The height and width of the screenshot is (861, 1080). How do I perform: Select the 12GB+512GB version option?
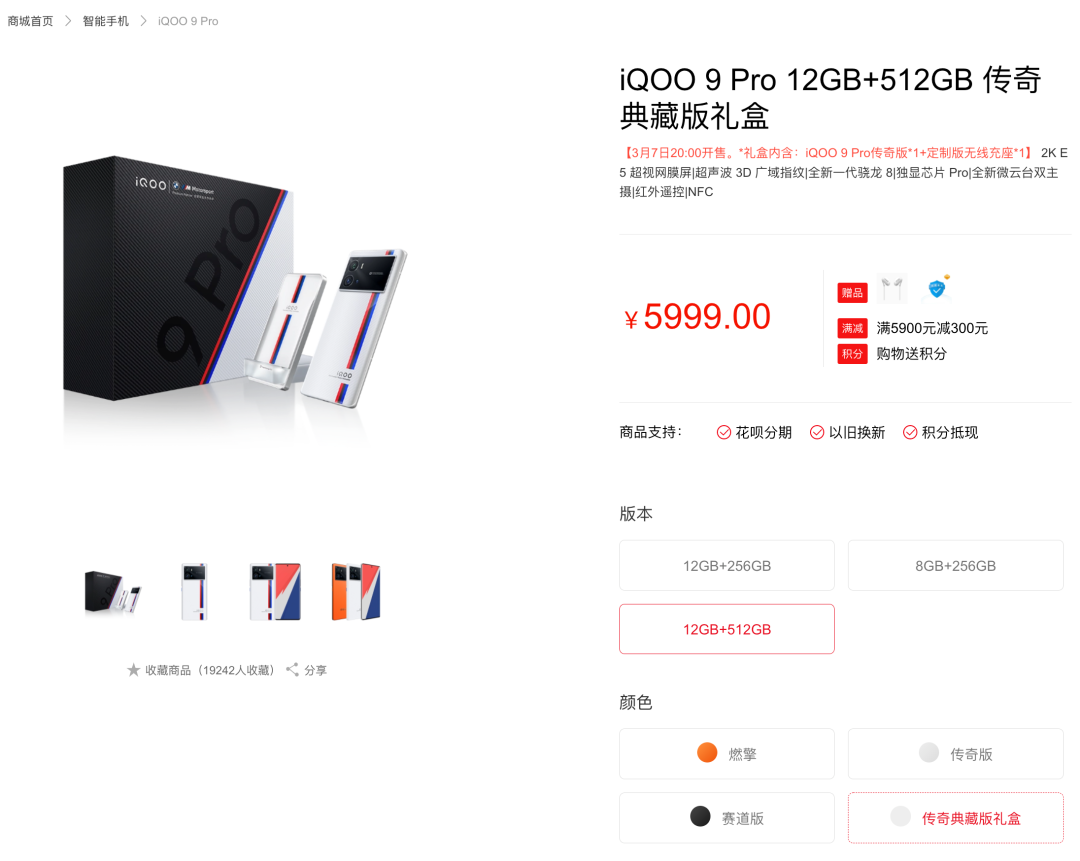(727, 629)
